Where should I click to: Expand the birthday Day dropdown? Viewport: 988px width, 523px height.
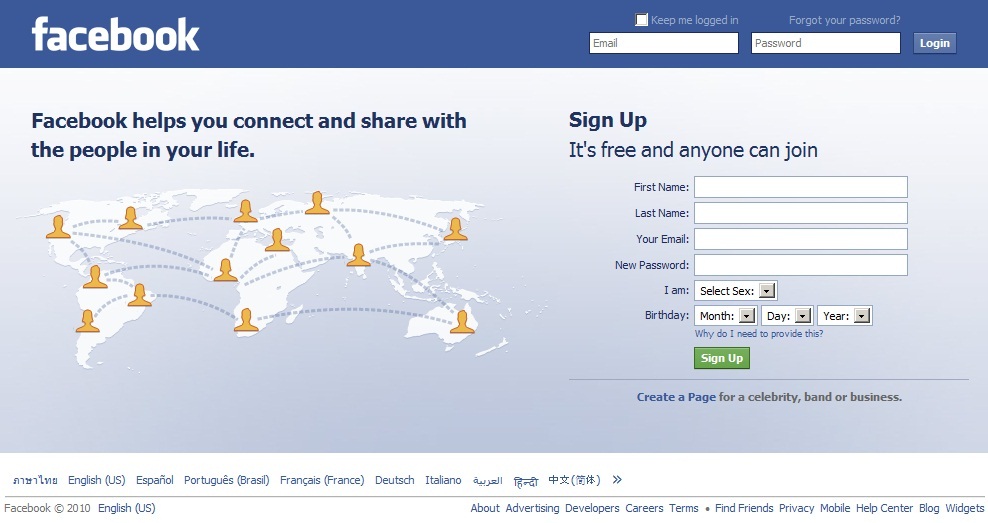[787, 316]
